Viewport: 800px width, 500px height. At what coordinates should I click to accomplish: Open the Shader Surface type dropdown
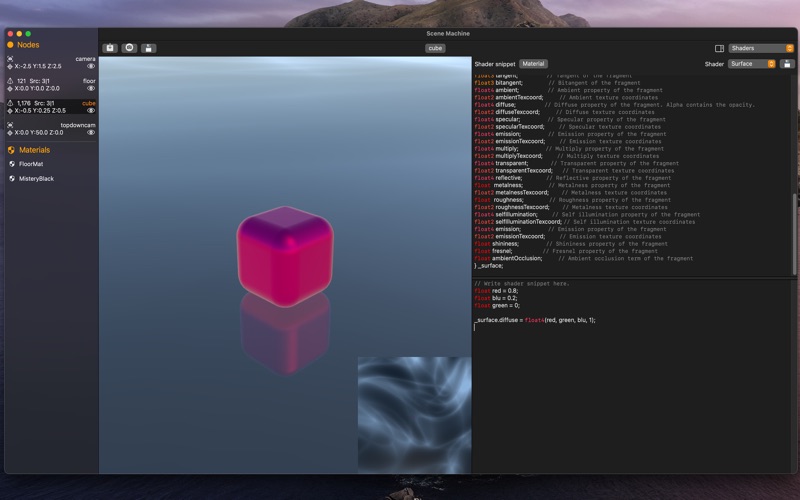(x=752, y=64)
